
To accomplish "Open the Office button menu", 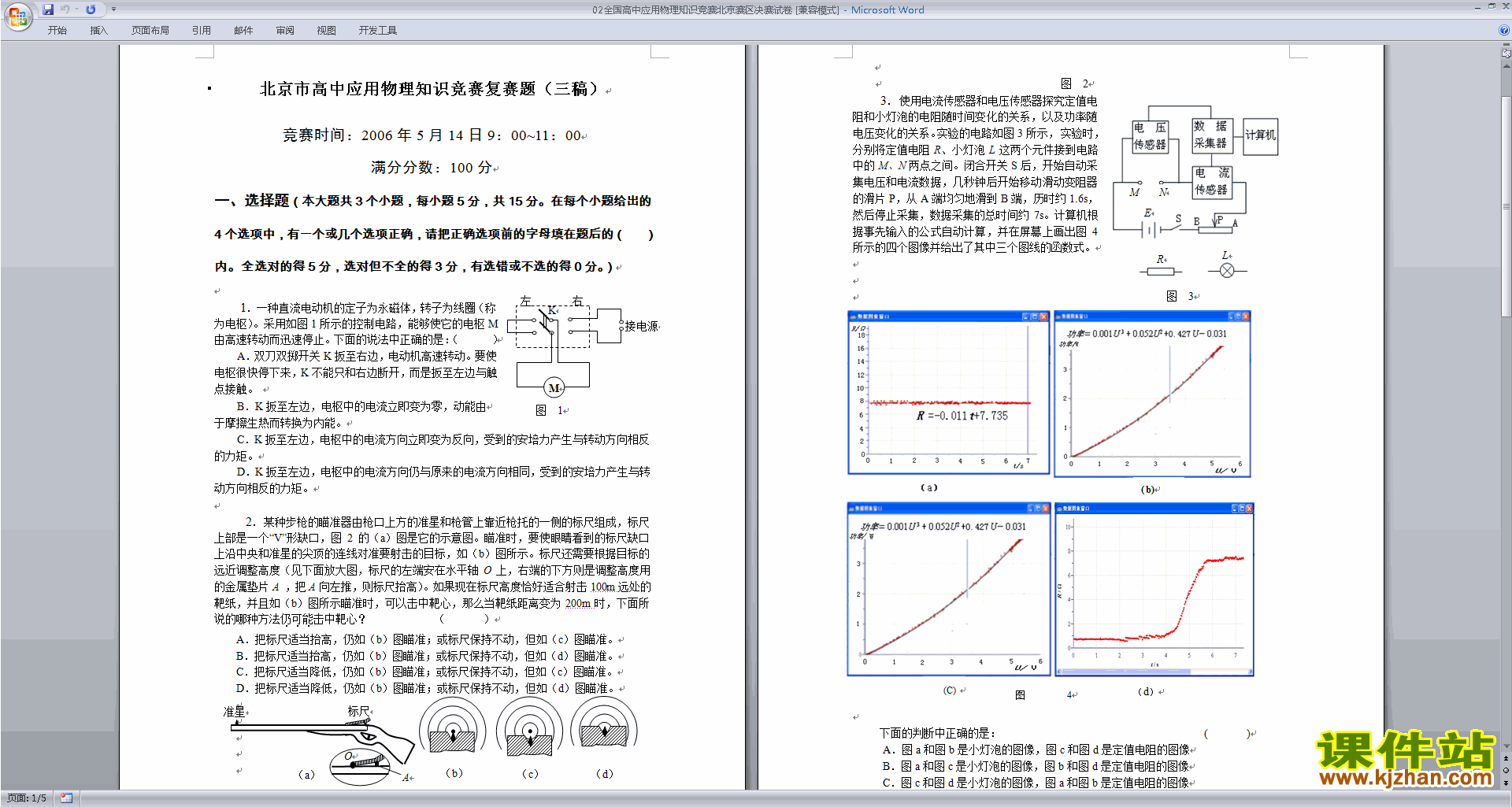I will click(17, 16).
